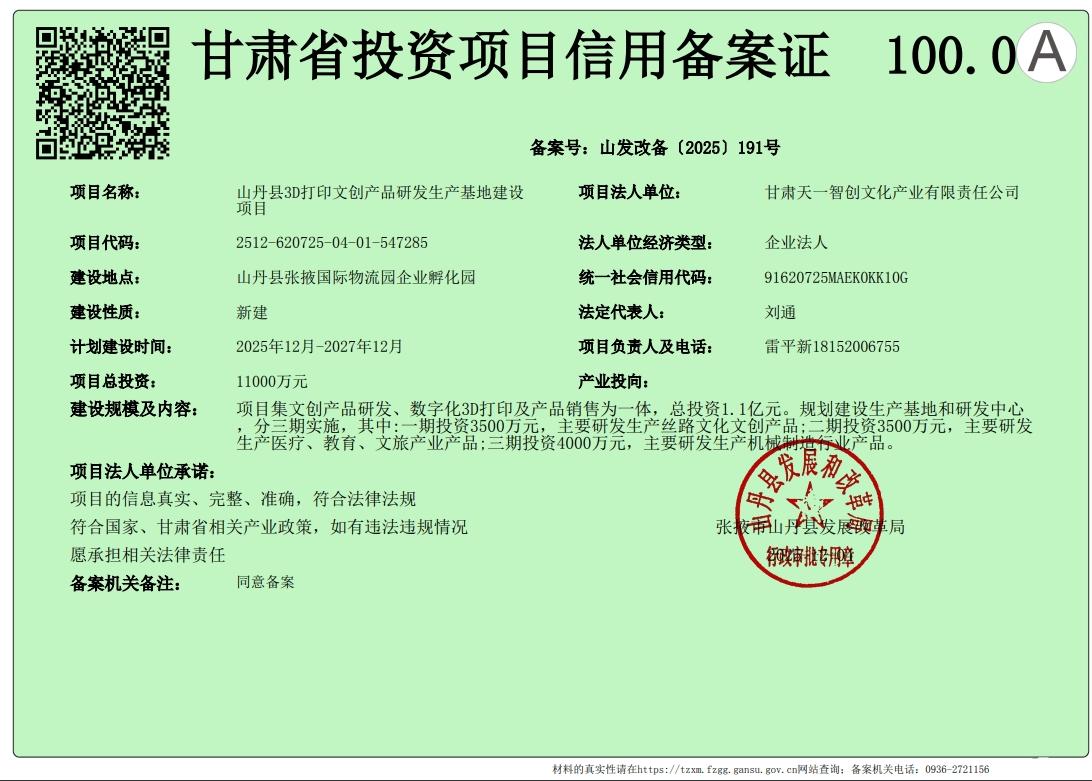Select the legal representative name 刘通
The width and height of the screenshot is (1092, 781).
tap(780, 312)
